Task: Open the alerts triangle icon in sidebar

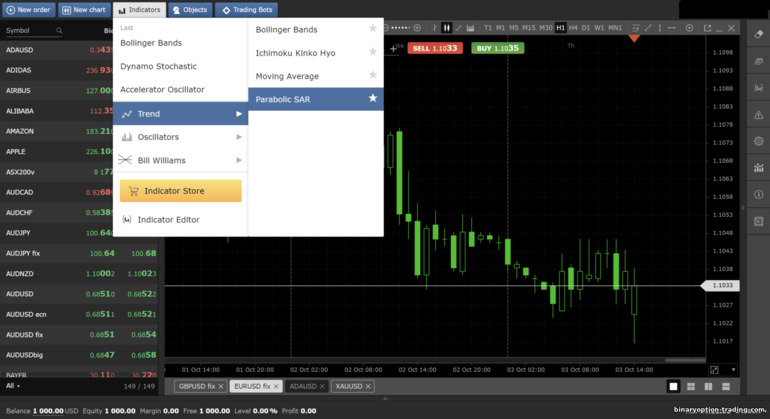Action: click(x=759, y=115)
